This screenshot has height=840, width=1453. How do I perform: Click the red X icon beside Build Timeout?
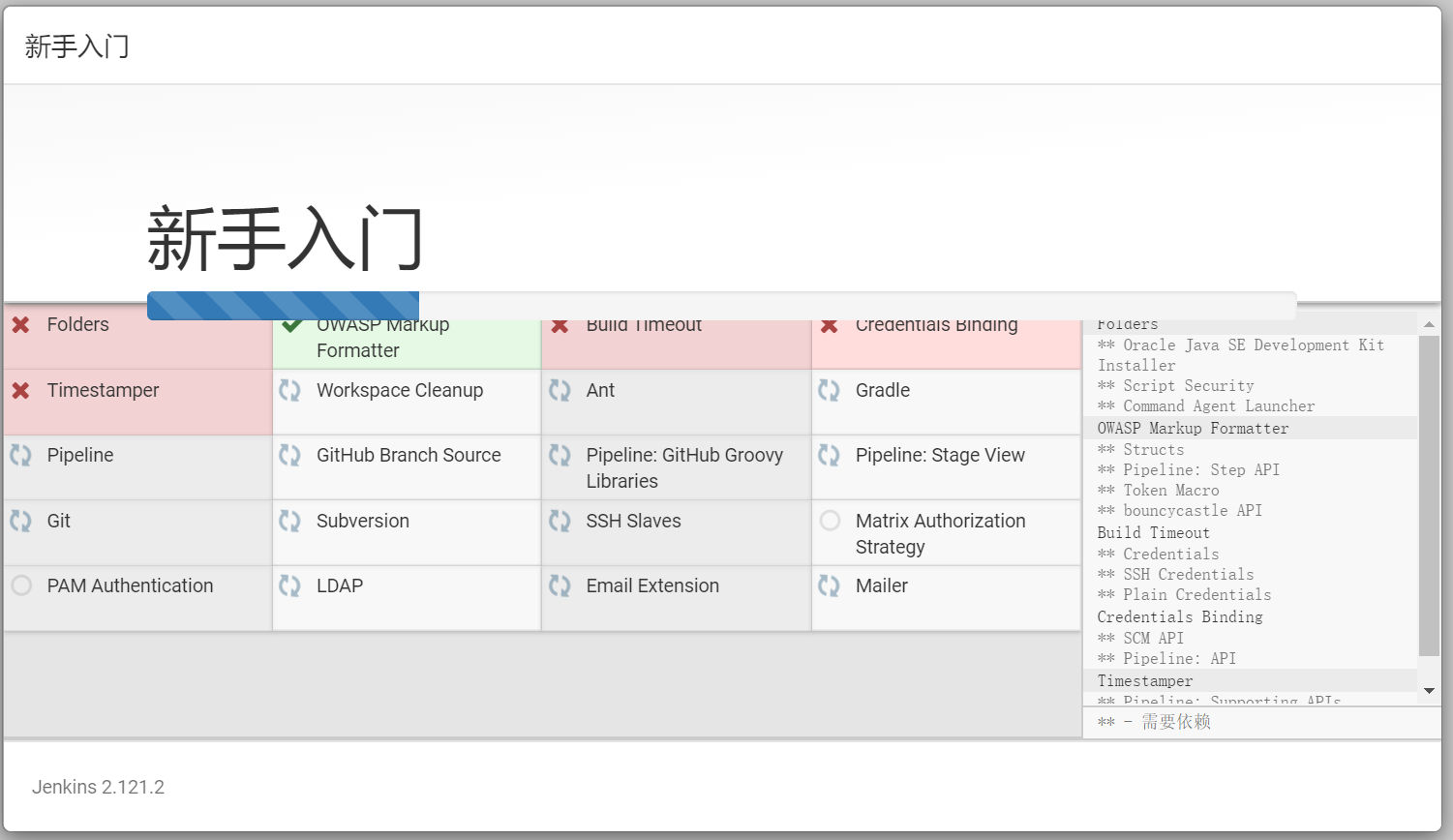[560, 326]
